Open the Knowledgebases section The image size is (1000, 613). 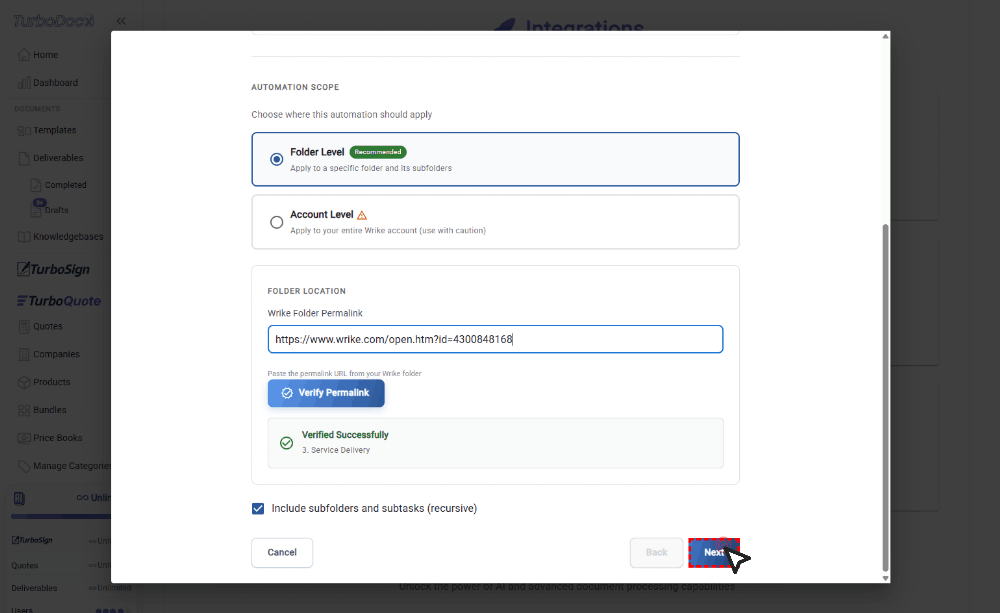pyautogui.click(x=66, y=236)
